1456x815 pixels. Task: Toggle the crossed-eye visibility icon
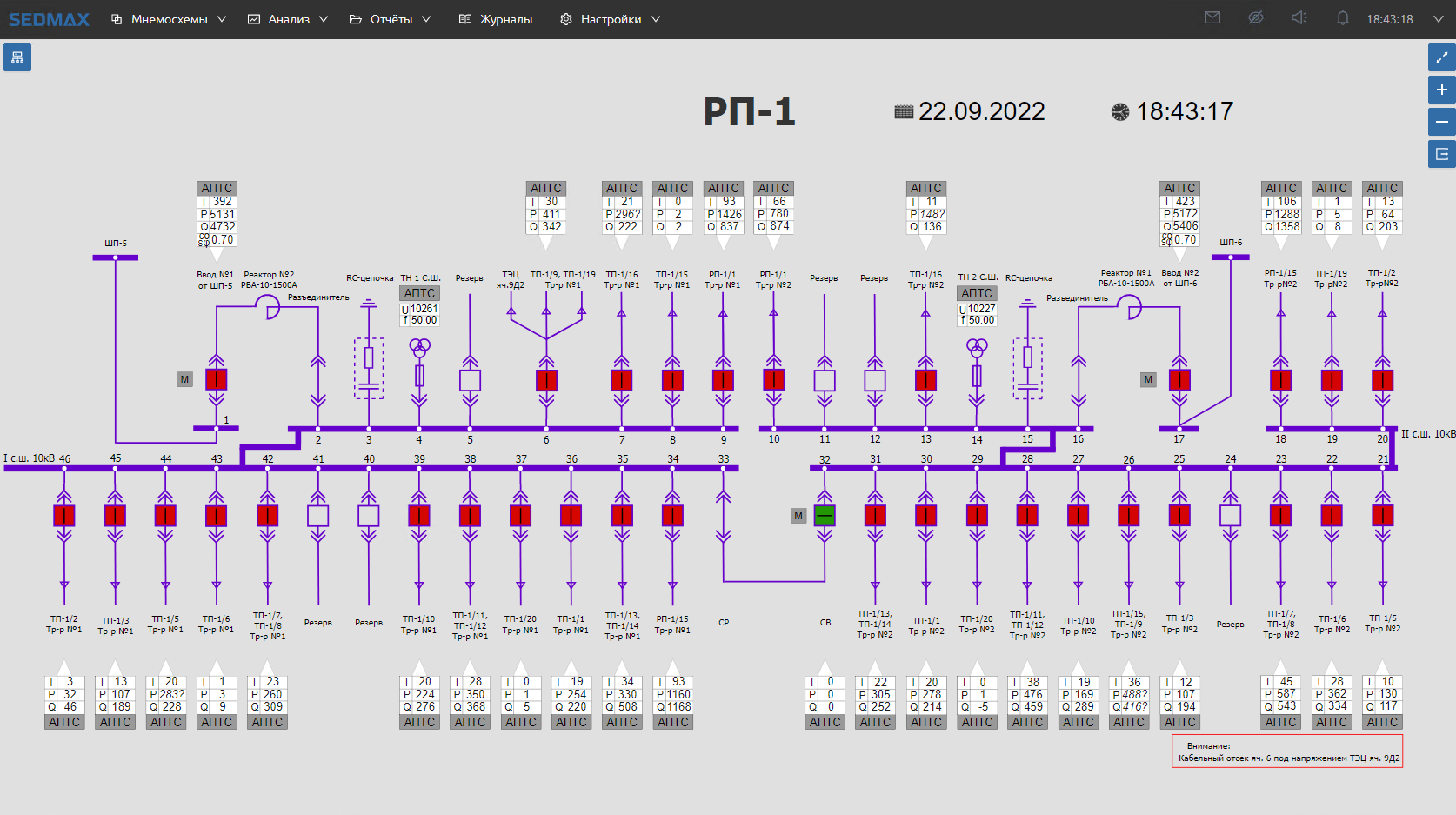coord(1255,18)
